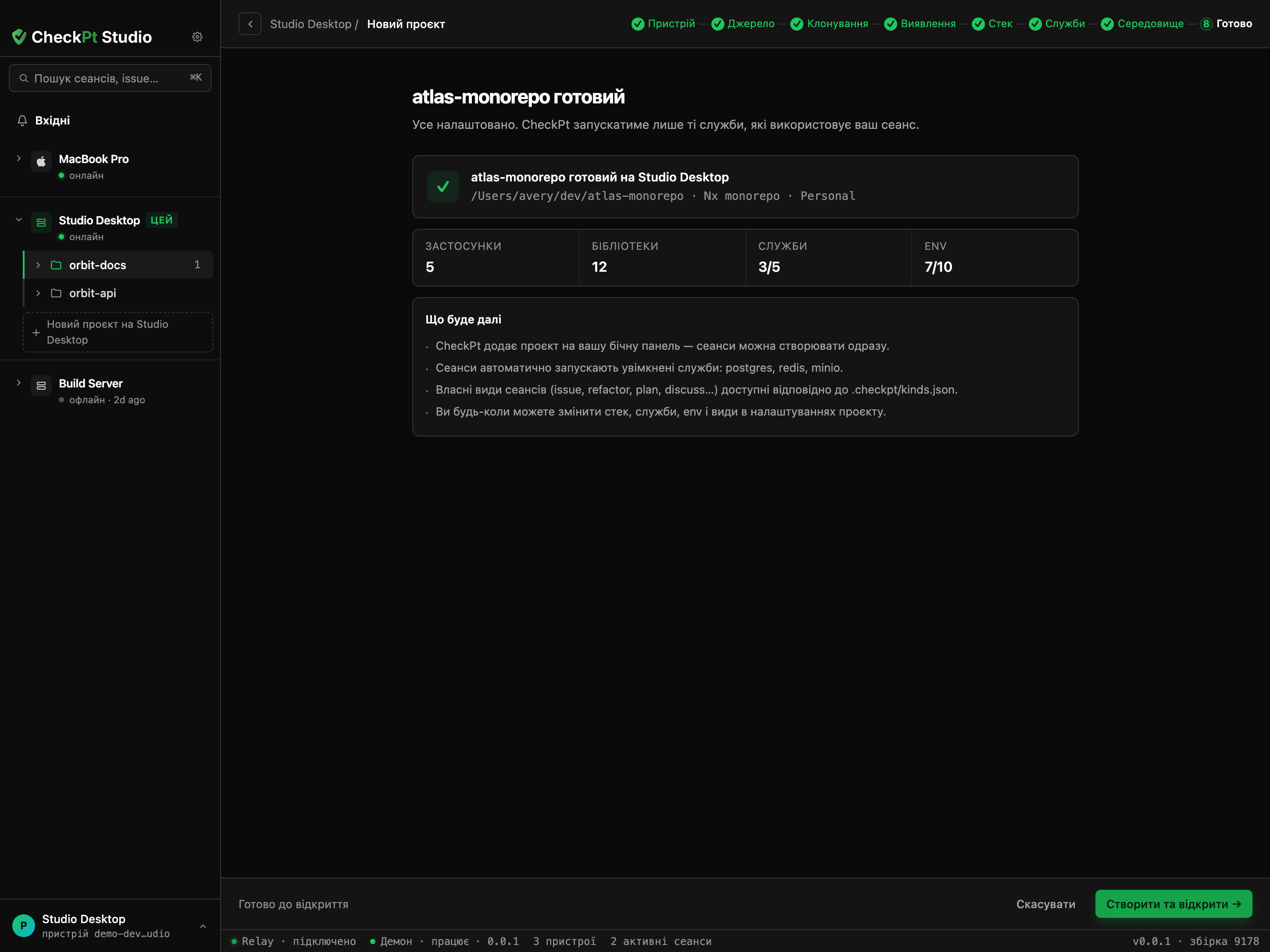Select the orbit-api project row
The height and width of the screenshot is (952, 1270).
point(118,293)
